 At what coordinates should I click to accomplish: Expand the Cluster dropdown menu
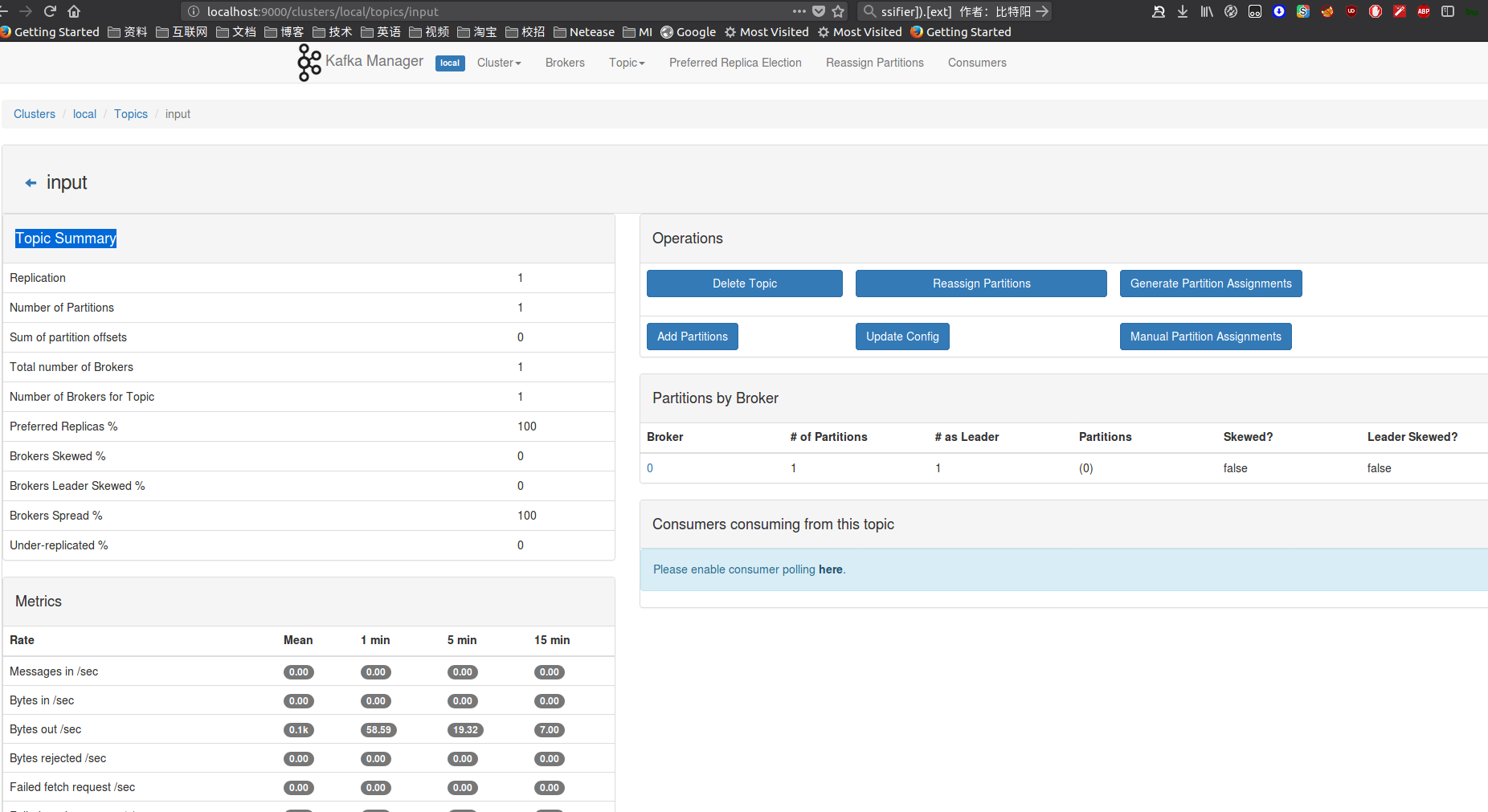coord(499,63)
